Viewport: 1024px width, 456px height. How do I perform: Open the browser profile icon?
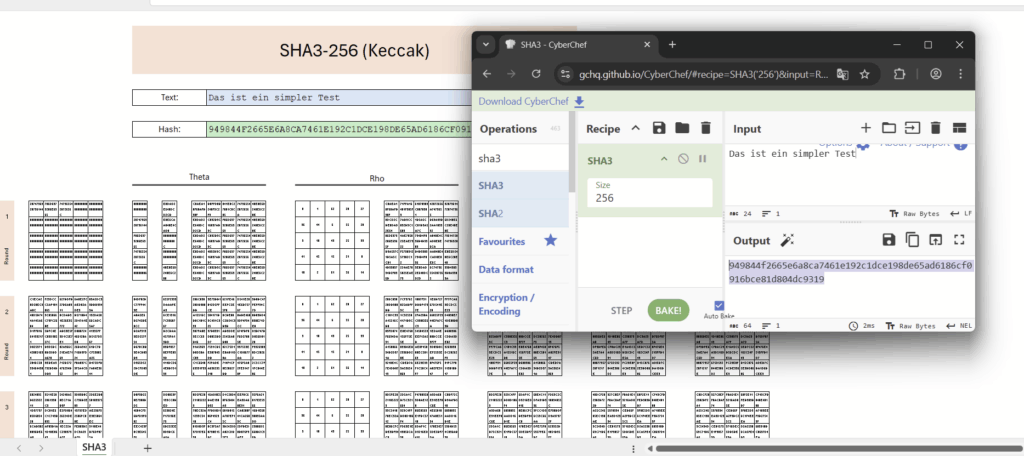tap(936, 74)
